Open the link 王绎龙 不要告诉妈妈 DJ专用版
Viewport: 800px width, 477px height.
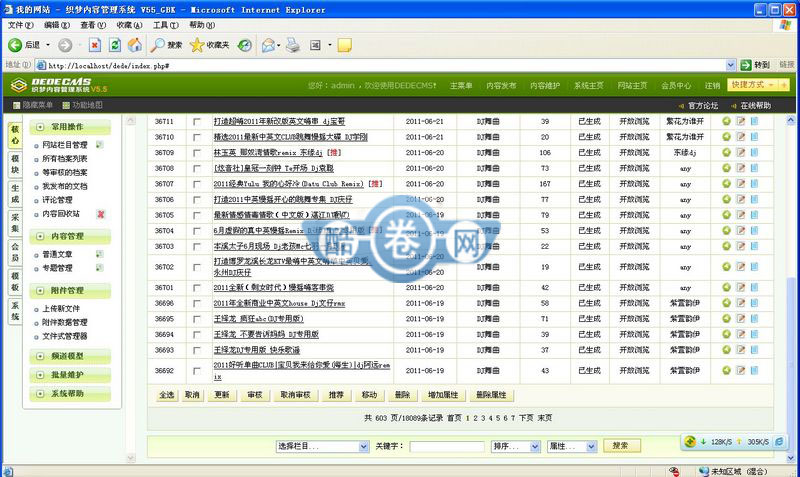click(x=266, y=335)
